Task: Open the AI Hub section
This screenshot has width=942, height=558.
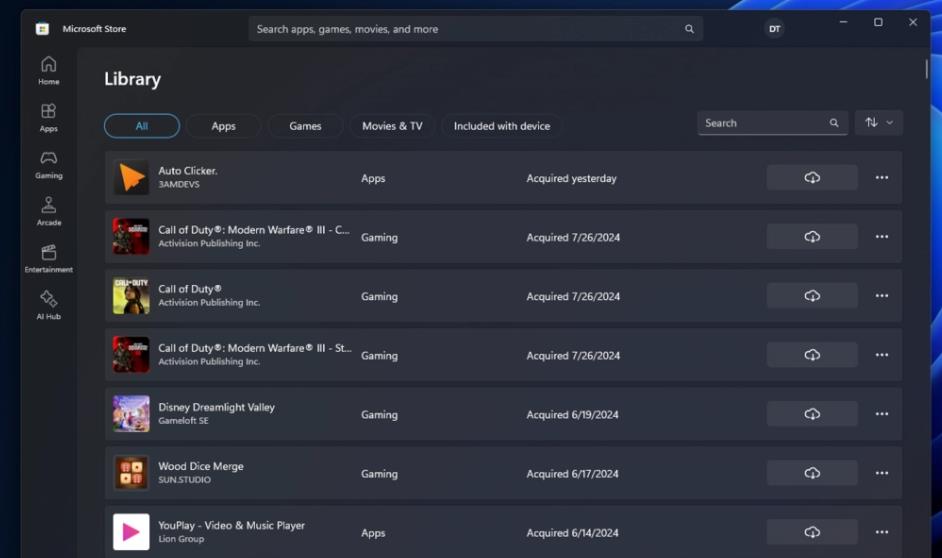Action: [49, 305]
